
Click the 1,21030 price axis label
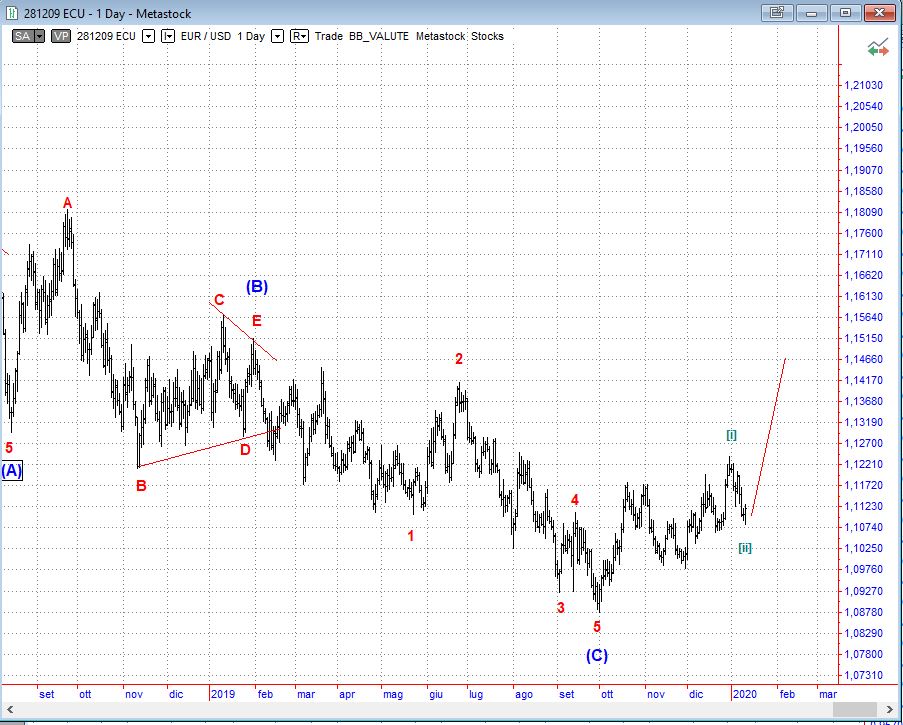pyautogui.click(x=863, y=85)
